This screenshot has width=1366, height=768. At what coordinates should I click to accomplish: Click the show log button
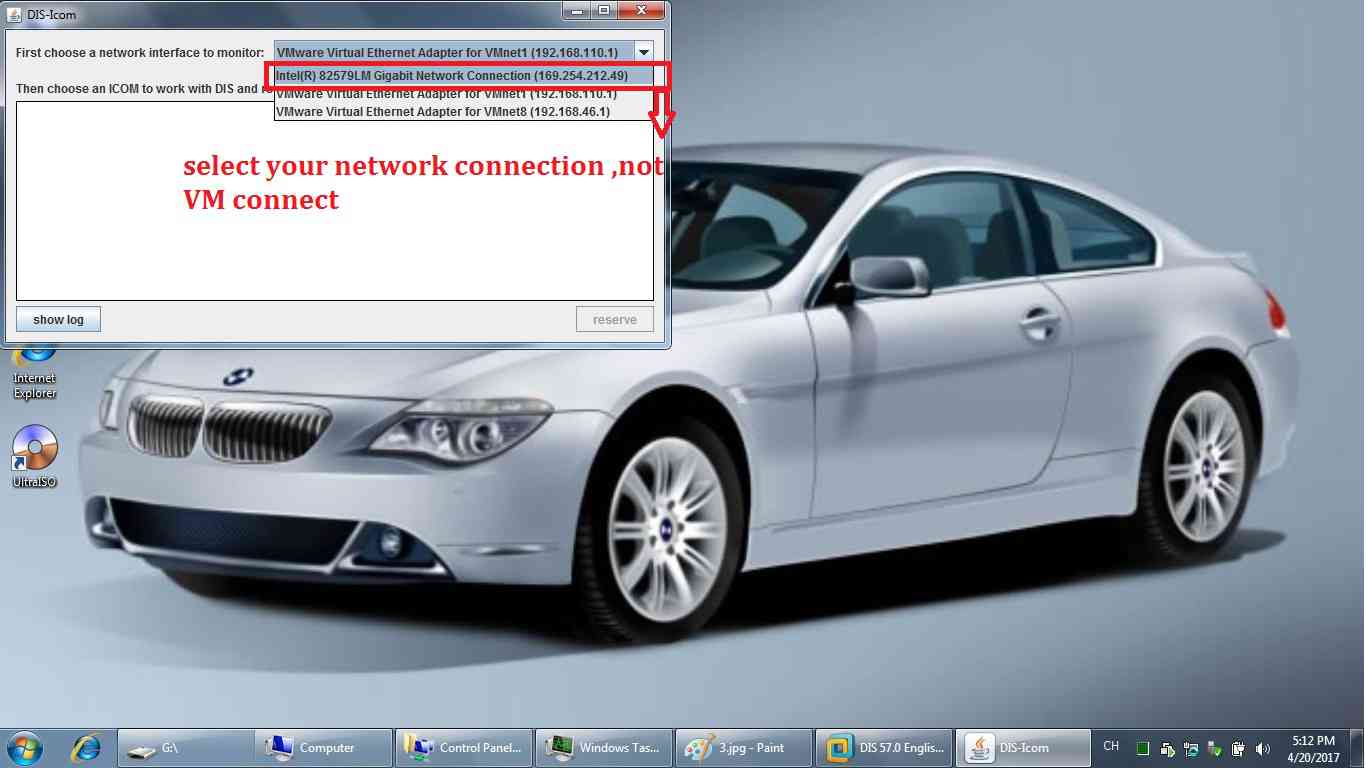click(x=58, y=320)
